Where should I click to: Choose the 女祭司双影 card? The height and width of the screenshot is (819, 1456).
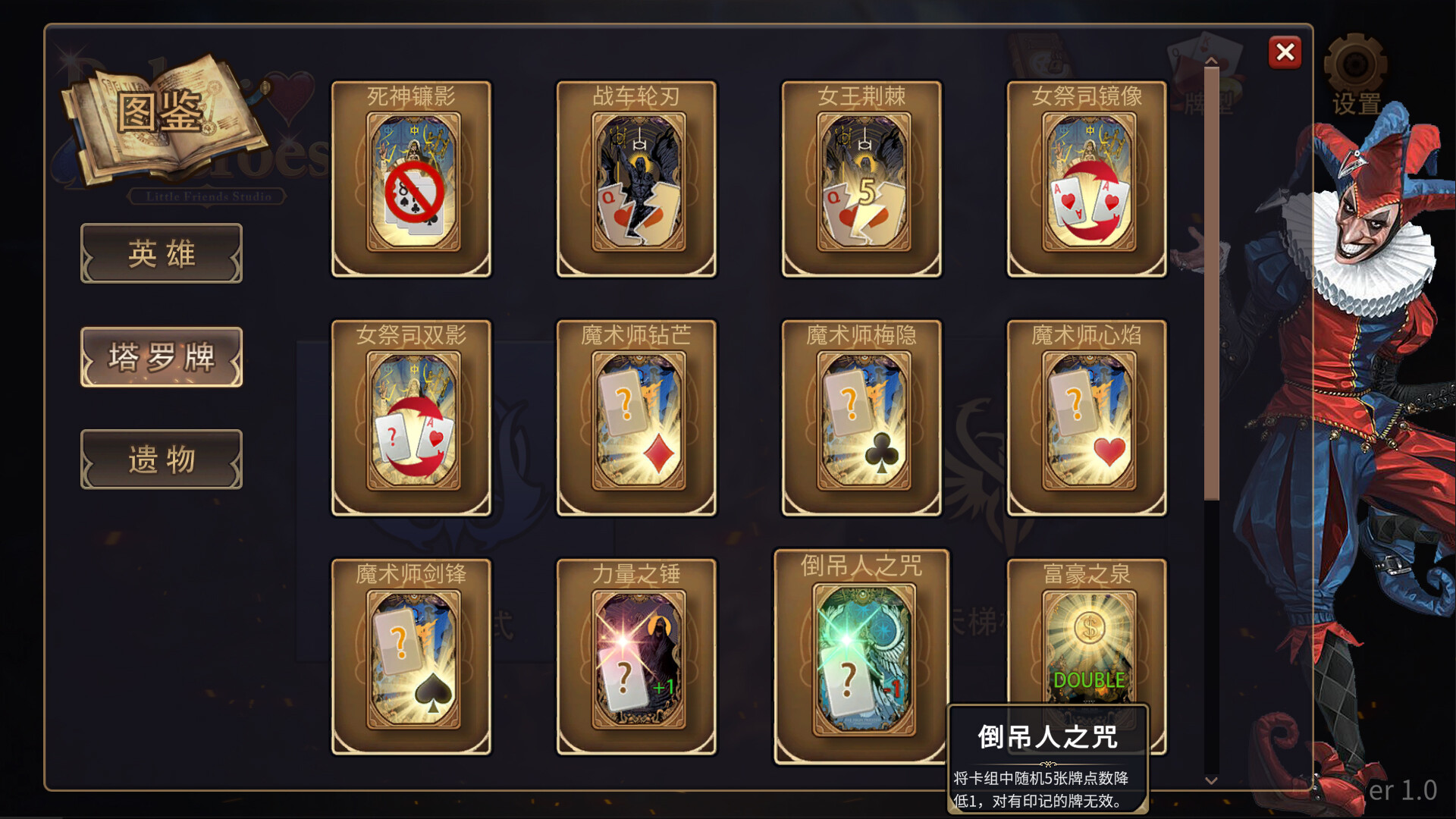coord(411,418)
